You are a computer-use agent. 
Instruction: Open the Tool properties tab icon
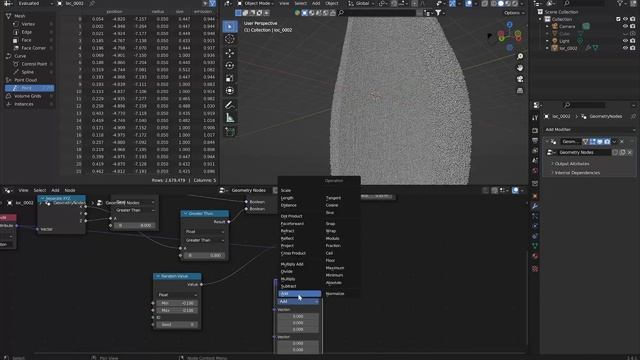[x=535, y=118]
